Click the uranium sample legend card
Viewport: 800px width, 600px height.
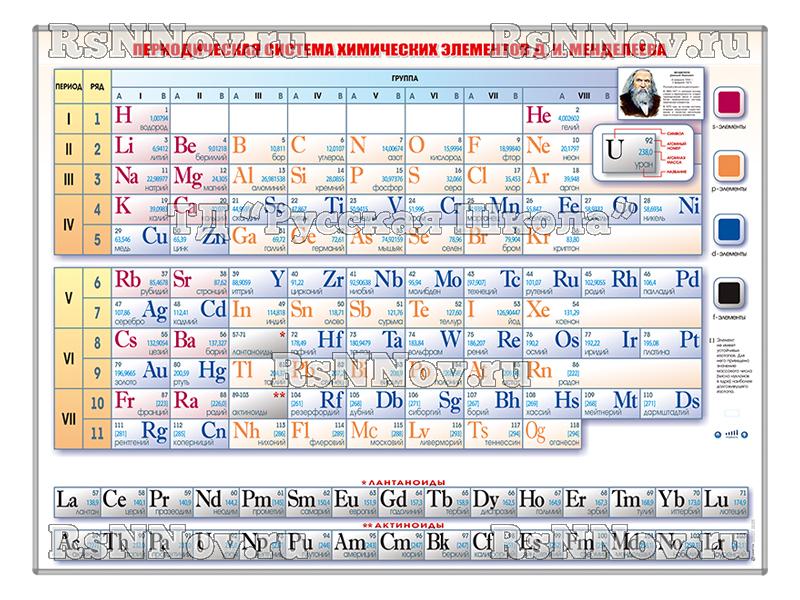coord(644,152)
